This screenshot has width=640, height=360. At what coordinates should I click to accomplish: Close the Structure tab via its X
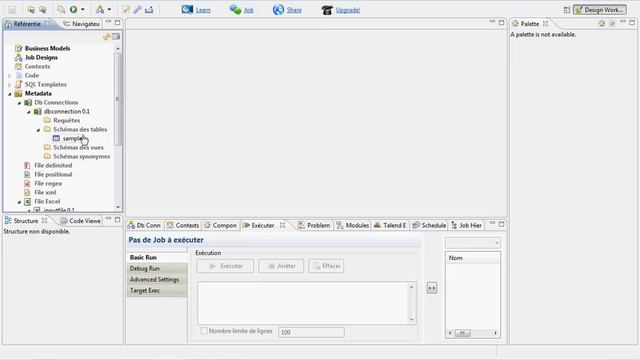pos(44,220)
